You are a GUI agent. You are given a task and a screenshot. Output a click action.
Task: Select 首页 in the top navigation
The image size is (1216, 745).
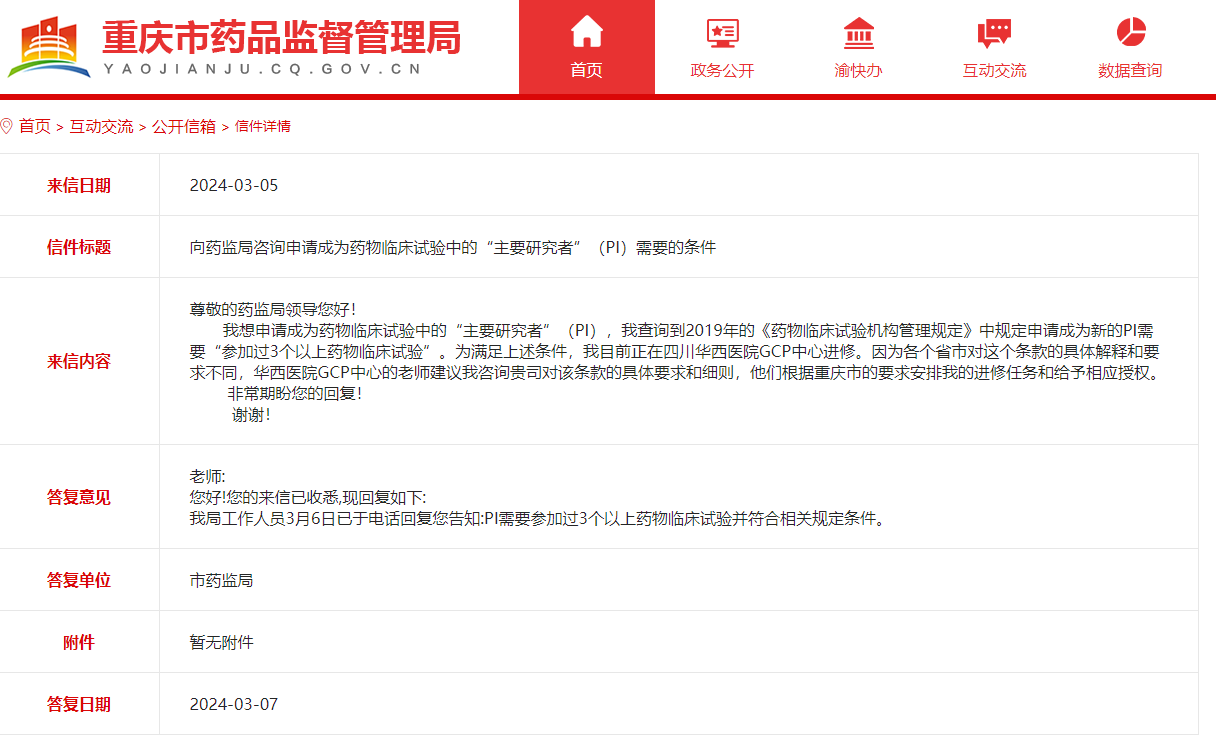pos(585,69)
